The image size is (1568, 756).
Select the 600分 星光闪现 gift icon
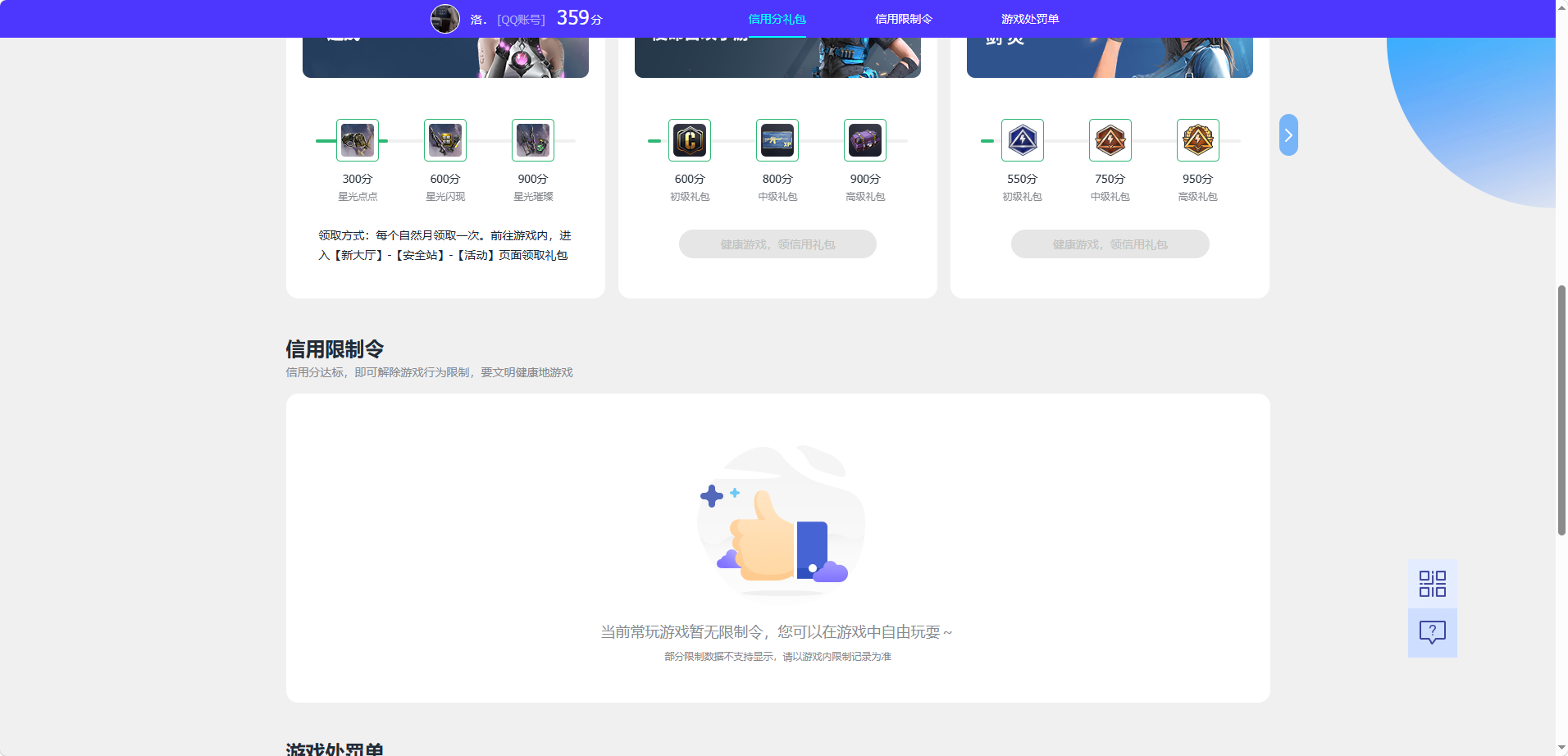click(x=445, y=140)
